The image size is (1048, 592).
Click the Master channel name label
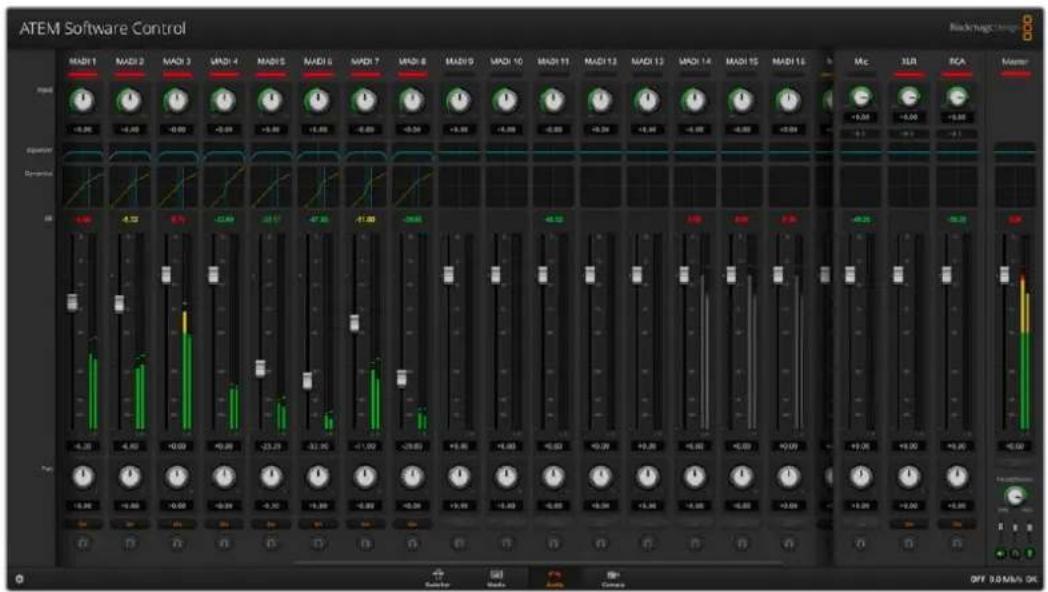1015,61
